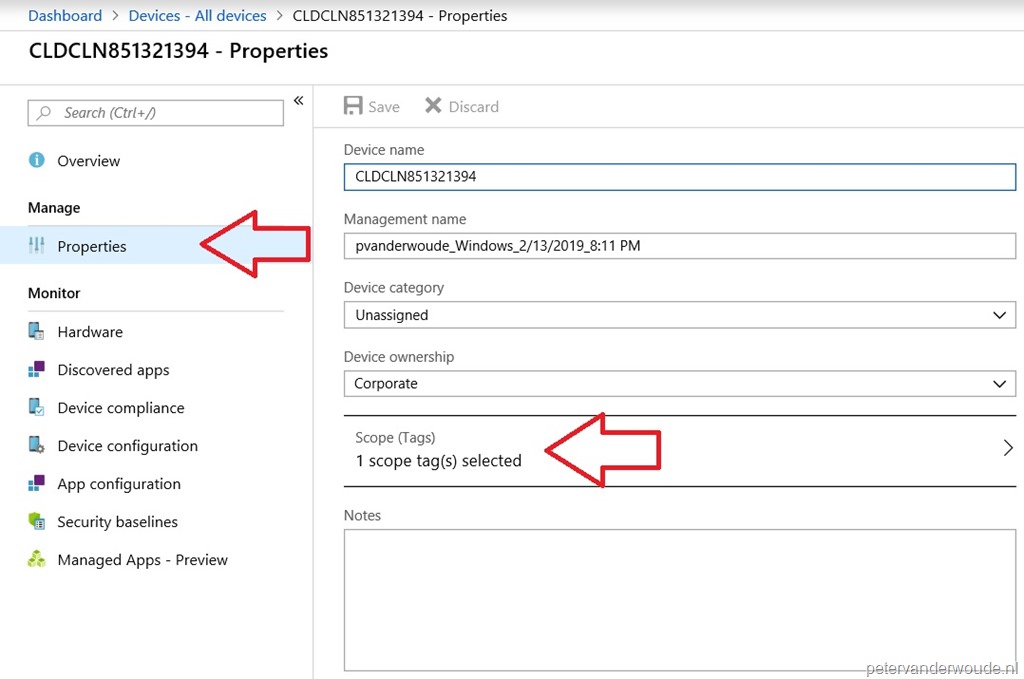This screenshot has height=679, width=1024.
Task: Open the Device category dropdown
Action: click(x=998, y=314)
